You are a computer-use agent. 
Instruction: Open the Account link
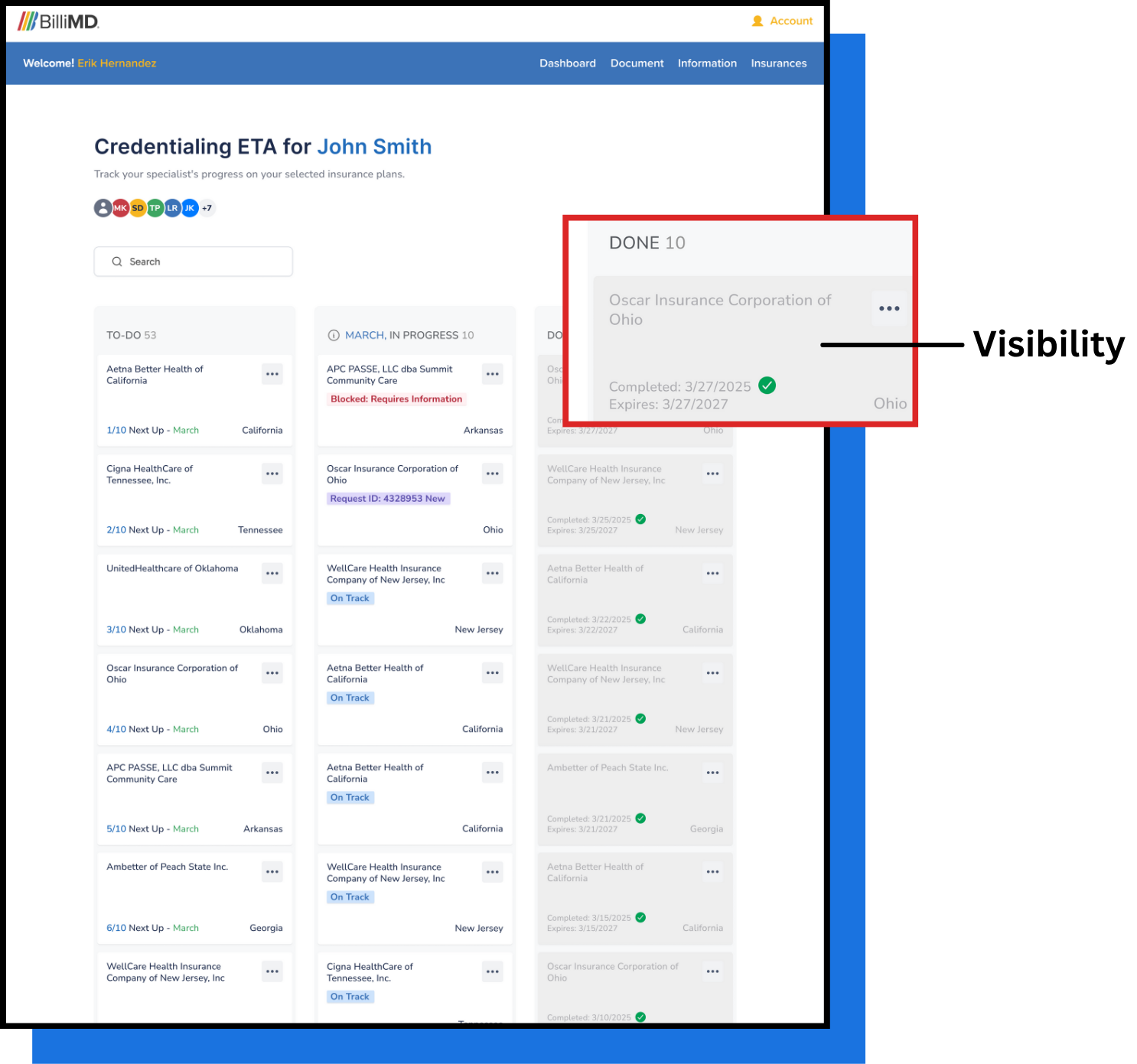tap(791, 21)
